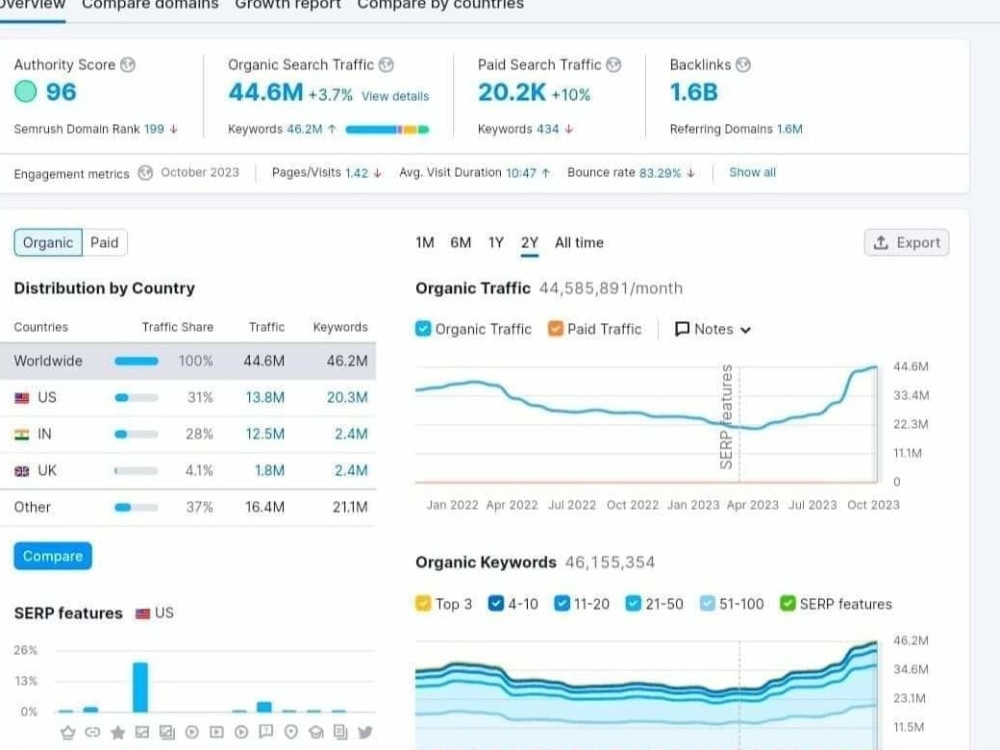
Task: Click the info icon beside Paid Search Traffic
Action: (614, 65)
